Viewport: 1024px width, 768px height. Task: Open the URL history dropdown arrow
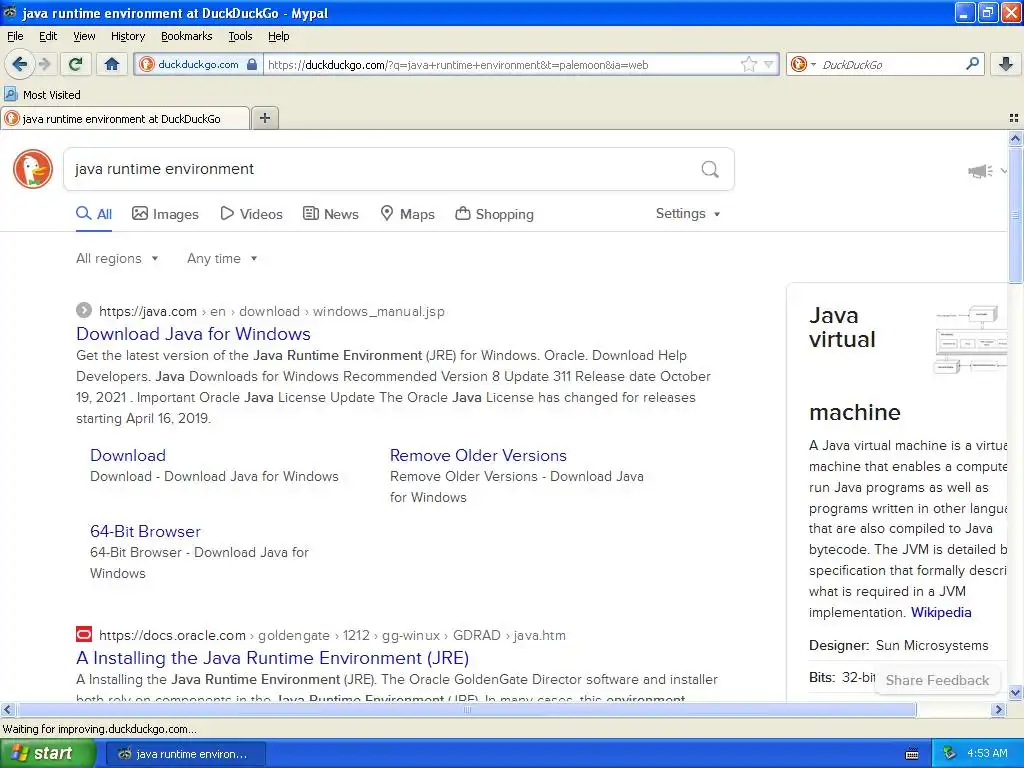769,64
